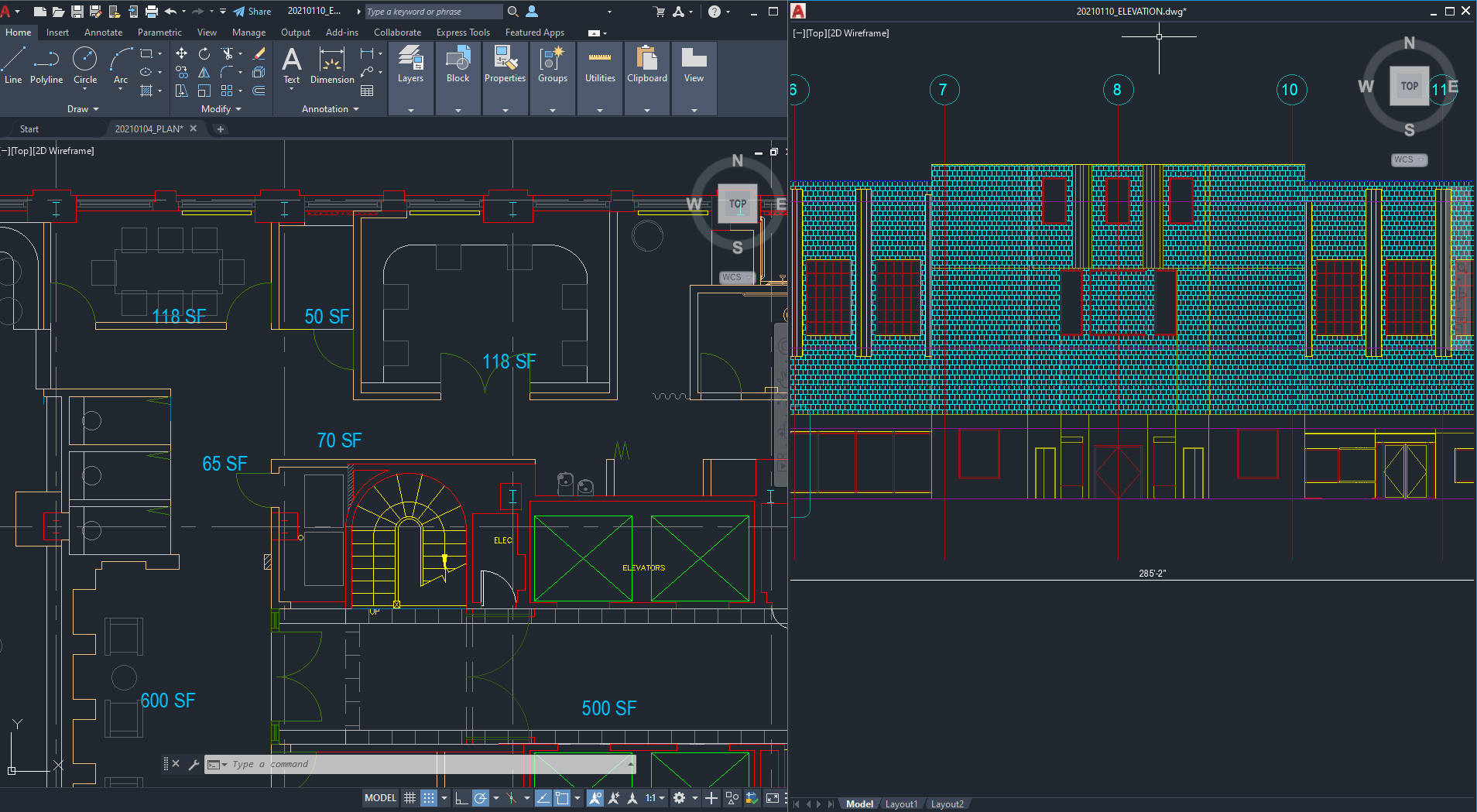This screenshot has height=812, width=1477.
Task: Click the Share button
Action: tap(253, 11)
